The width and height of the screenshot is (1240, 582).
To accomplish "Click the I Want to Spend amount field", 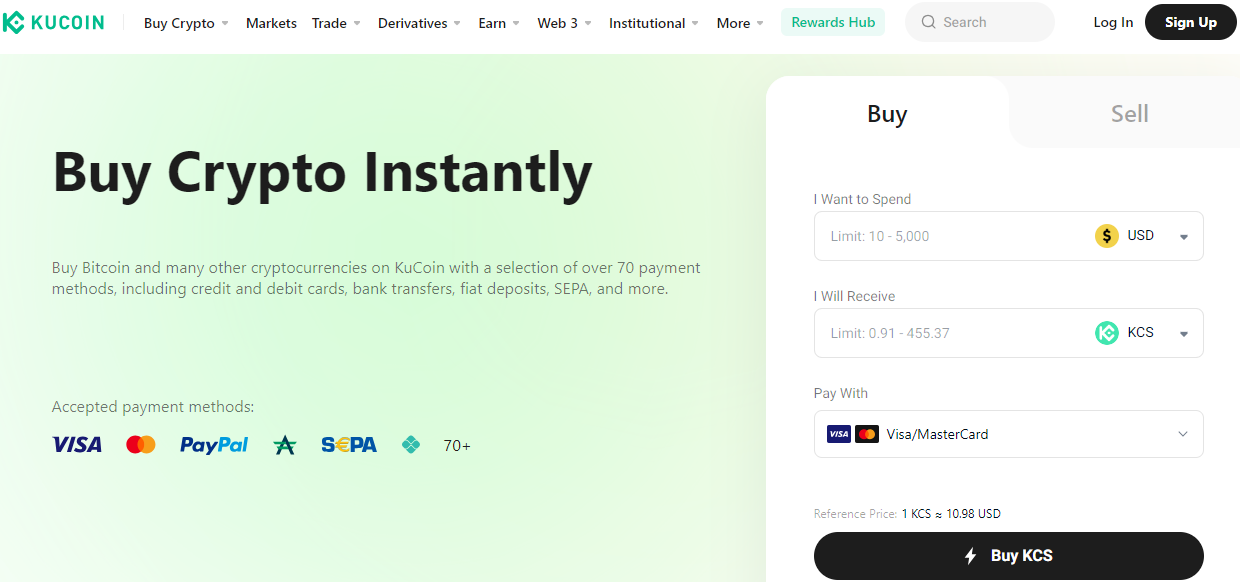I will [950, 236].
